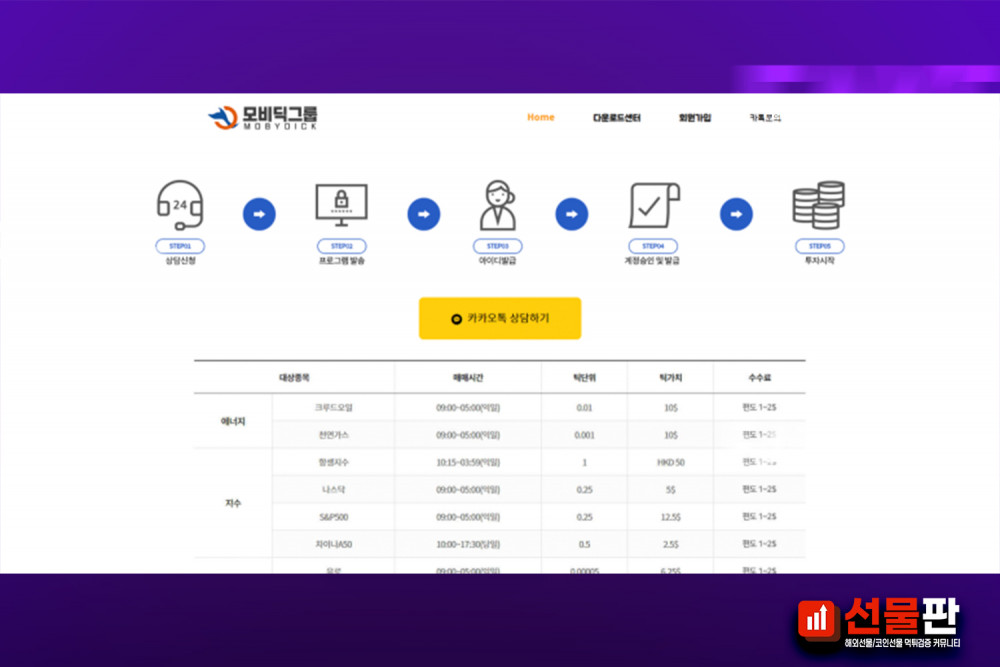The width and height of the screenshot is (1000, 667).
Task: Click the 매매시간 column header
Action: 467,378
